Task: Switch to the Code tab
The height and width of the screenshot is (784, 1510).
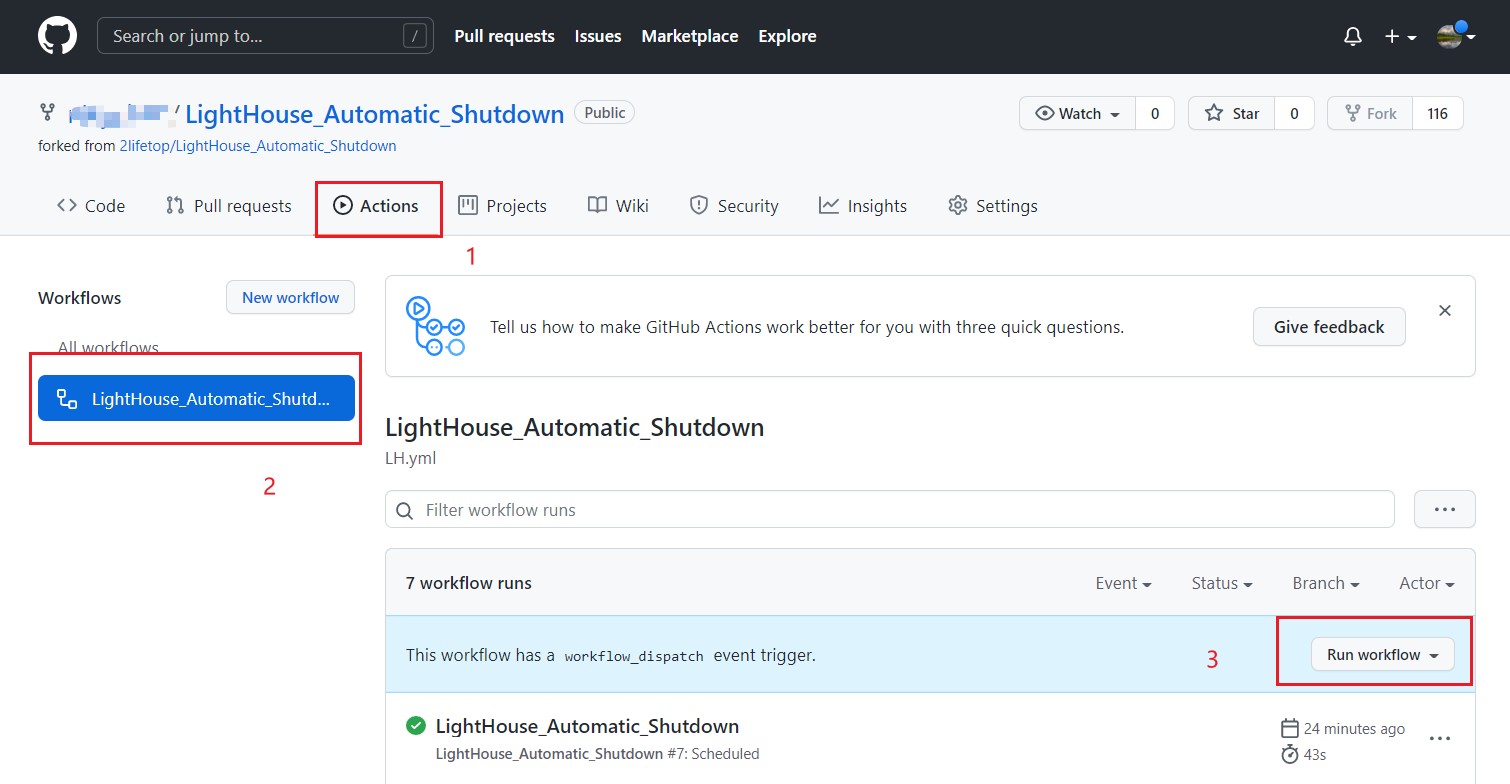Action: click(x=91, y=206)
